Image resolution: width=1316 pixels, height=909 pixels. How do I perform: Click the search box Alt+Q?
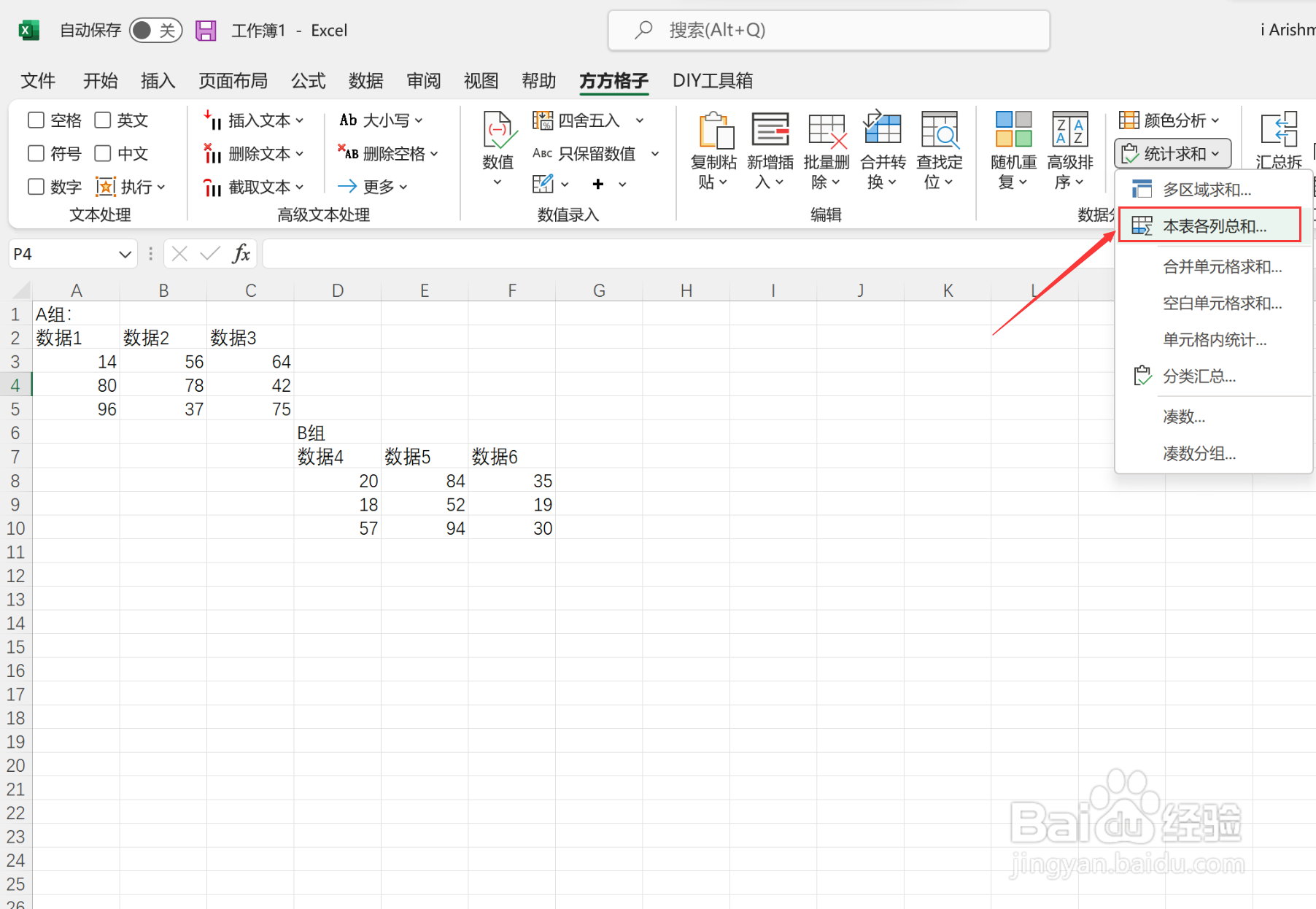(829, 30)
